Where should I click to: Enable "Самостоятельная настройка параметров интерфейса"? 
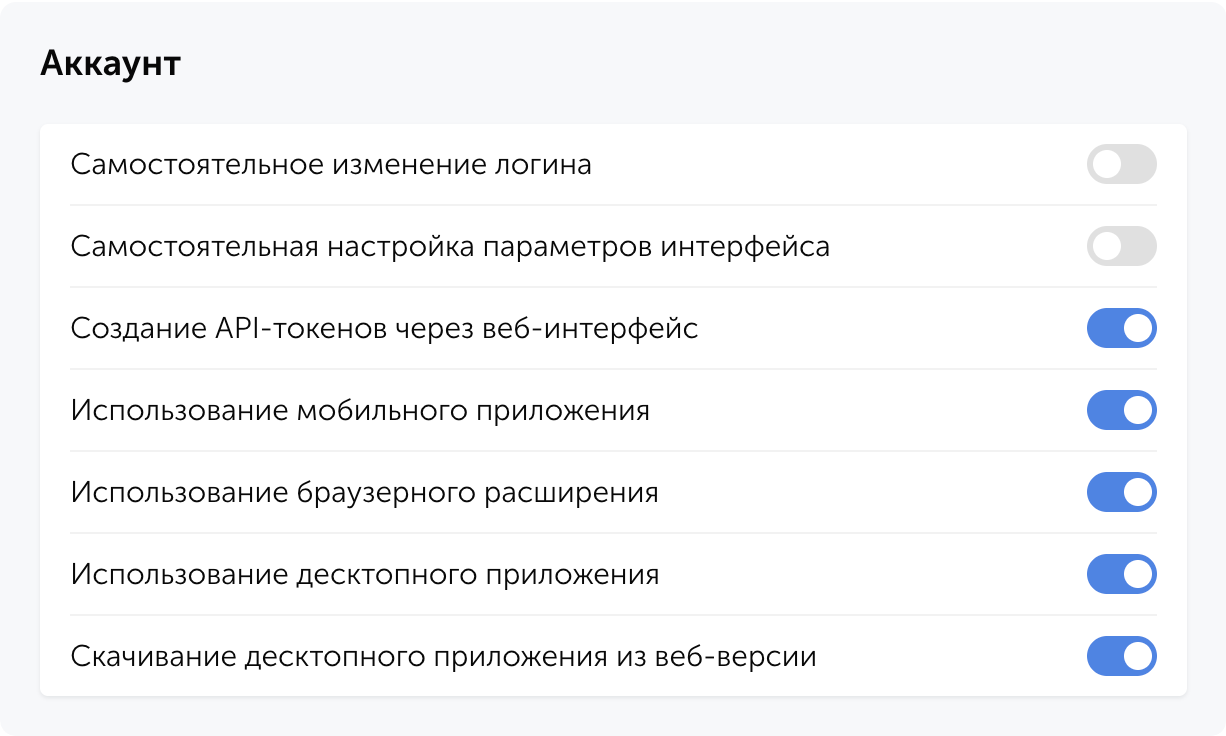point(1121,246)
